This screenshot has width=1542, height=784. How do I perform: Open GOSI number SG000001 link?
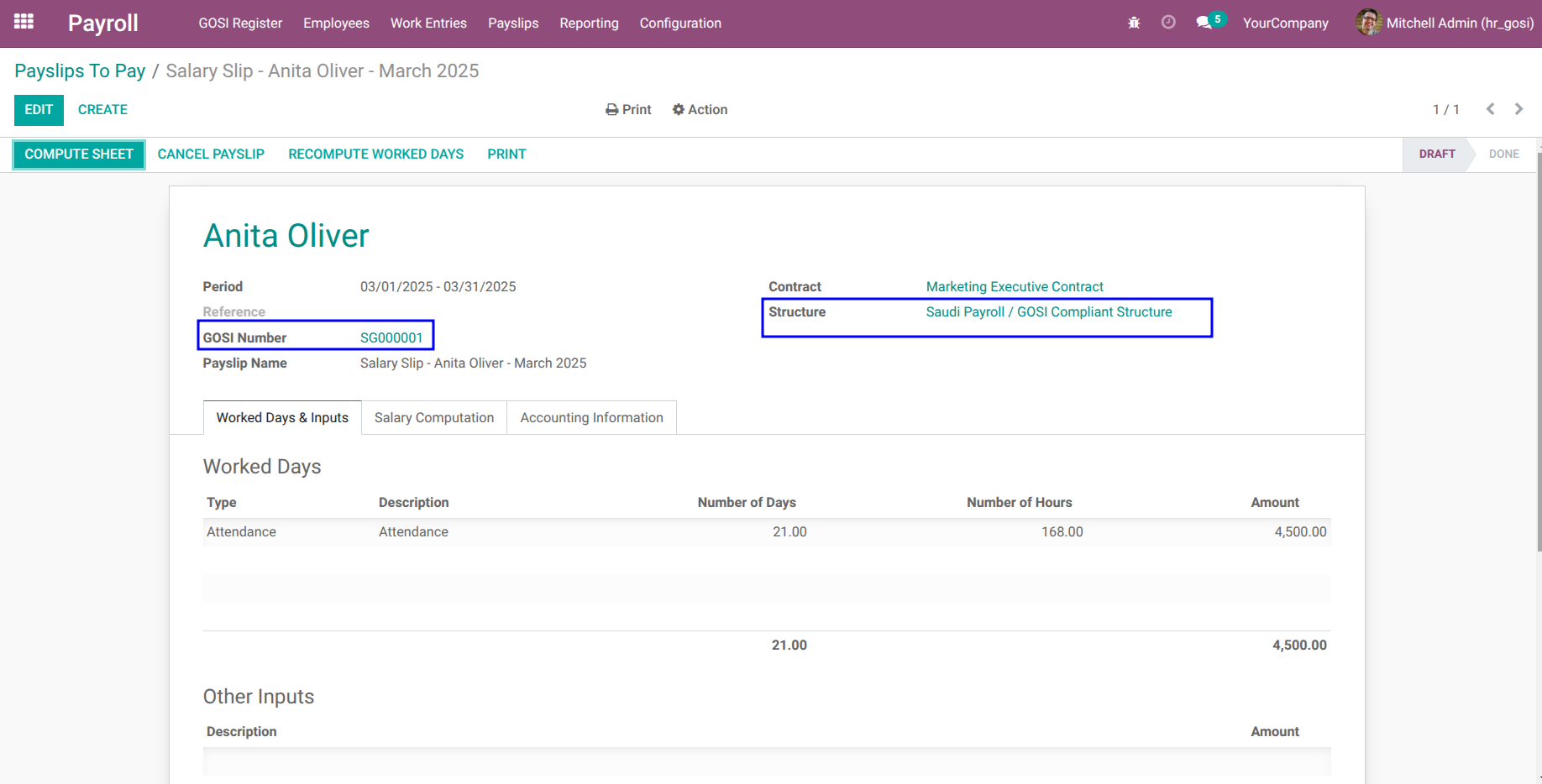tap(391, 338)
